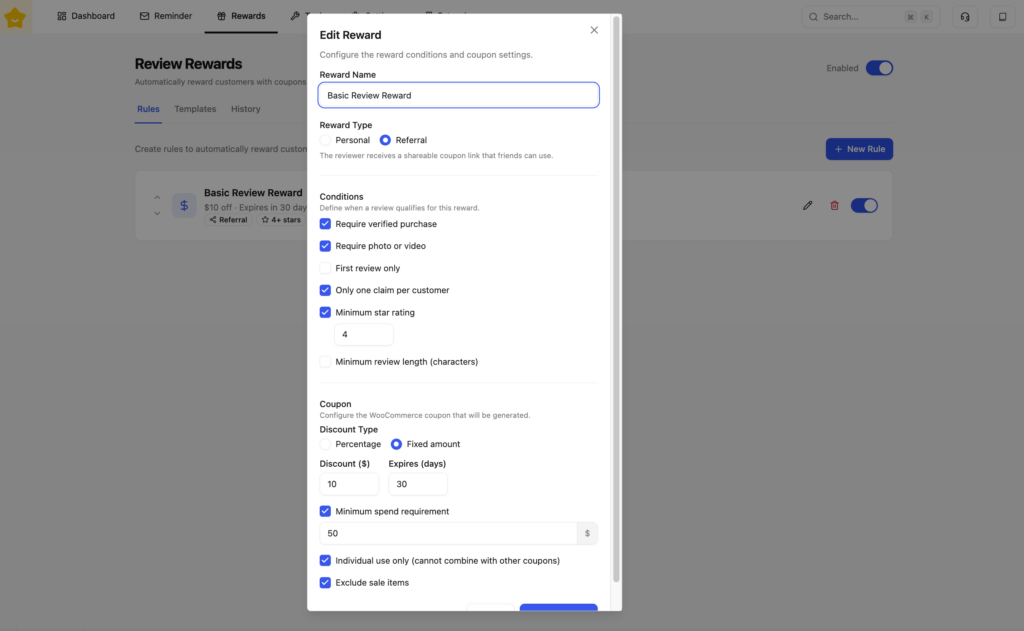The height and width of the screenshot is (631, 1024).
Task: Click the Expires (days) input field
Action: click(x=418, y=484)
